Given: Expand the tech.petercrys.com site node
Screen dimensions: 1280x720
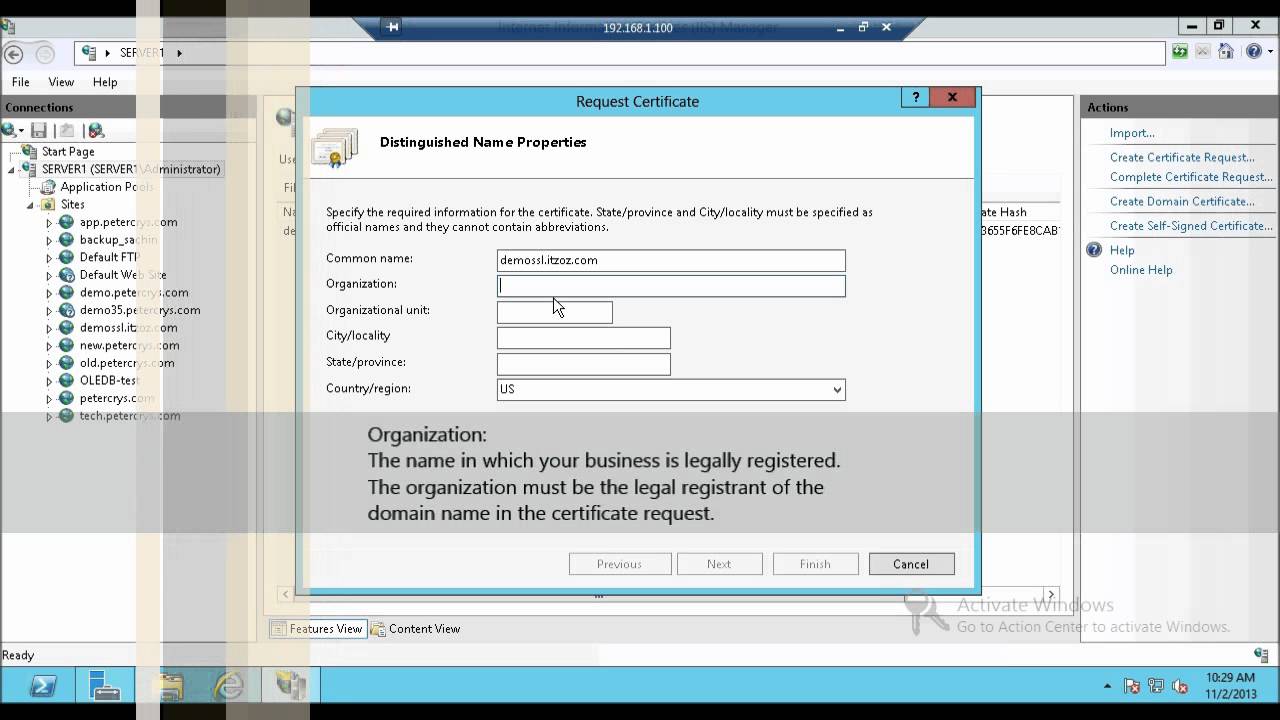Looking at the screenshot, I should (x=49, y=416).
